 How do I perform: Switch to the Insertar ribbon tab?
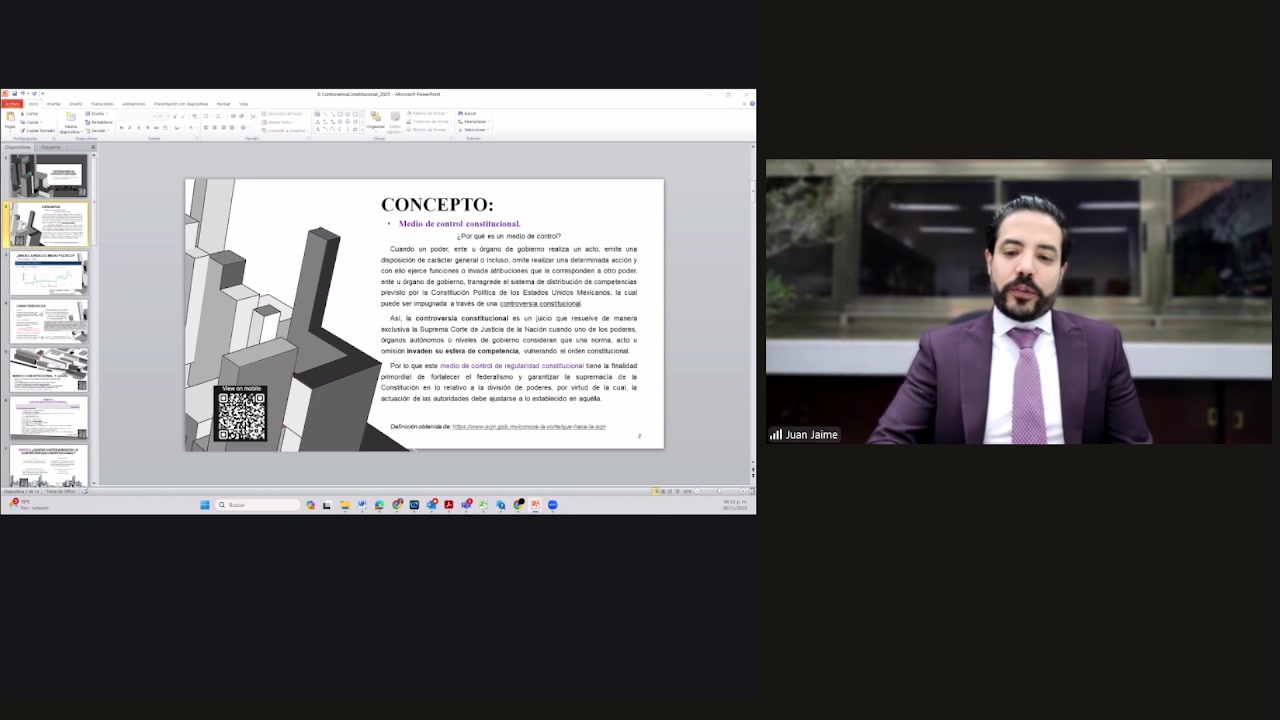coord(54,104)
